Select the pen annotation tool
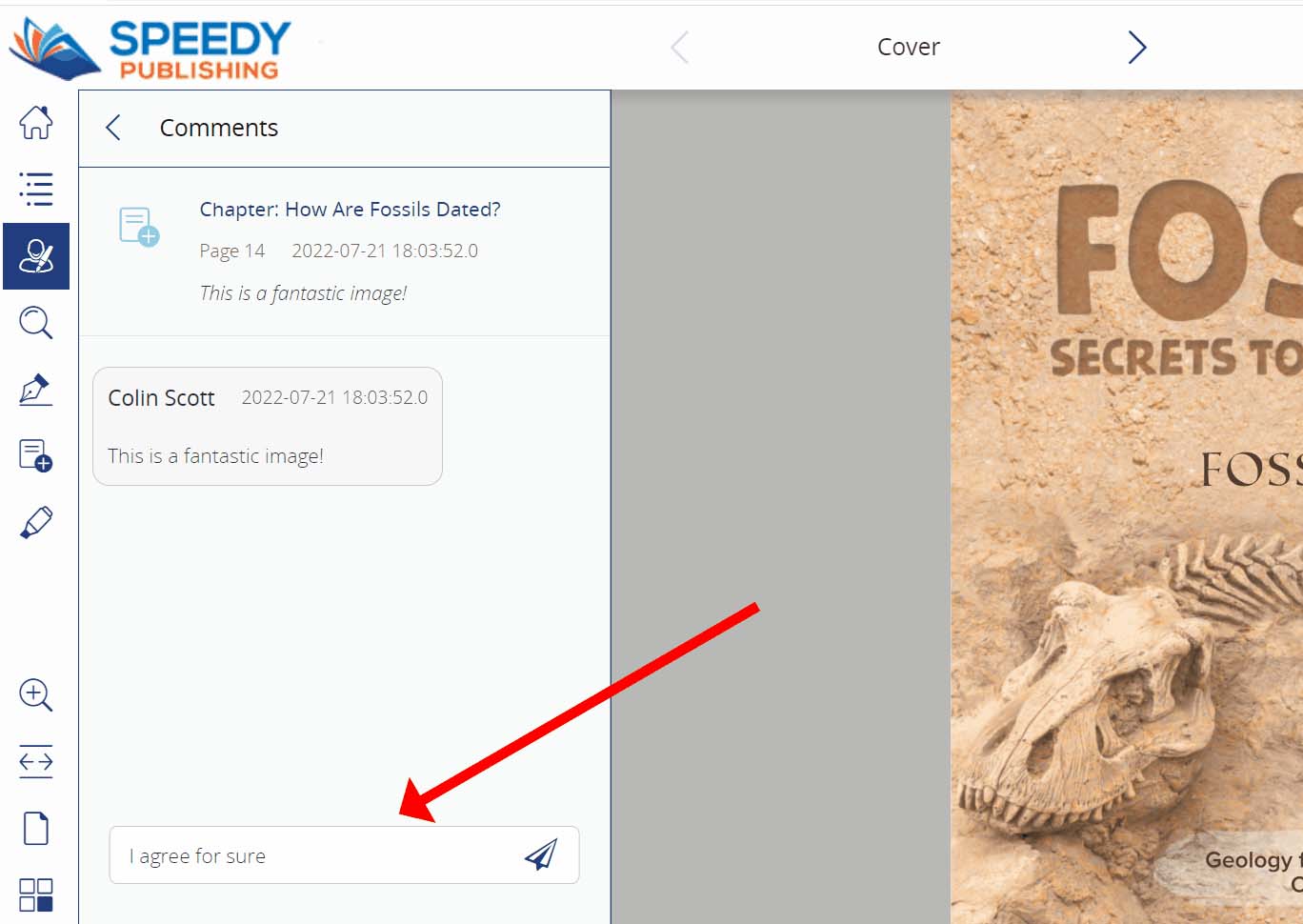 [x=36, y=390]
